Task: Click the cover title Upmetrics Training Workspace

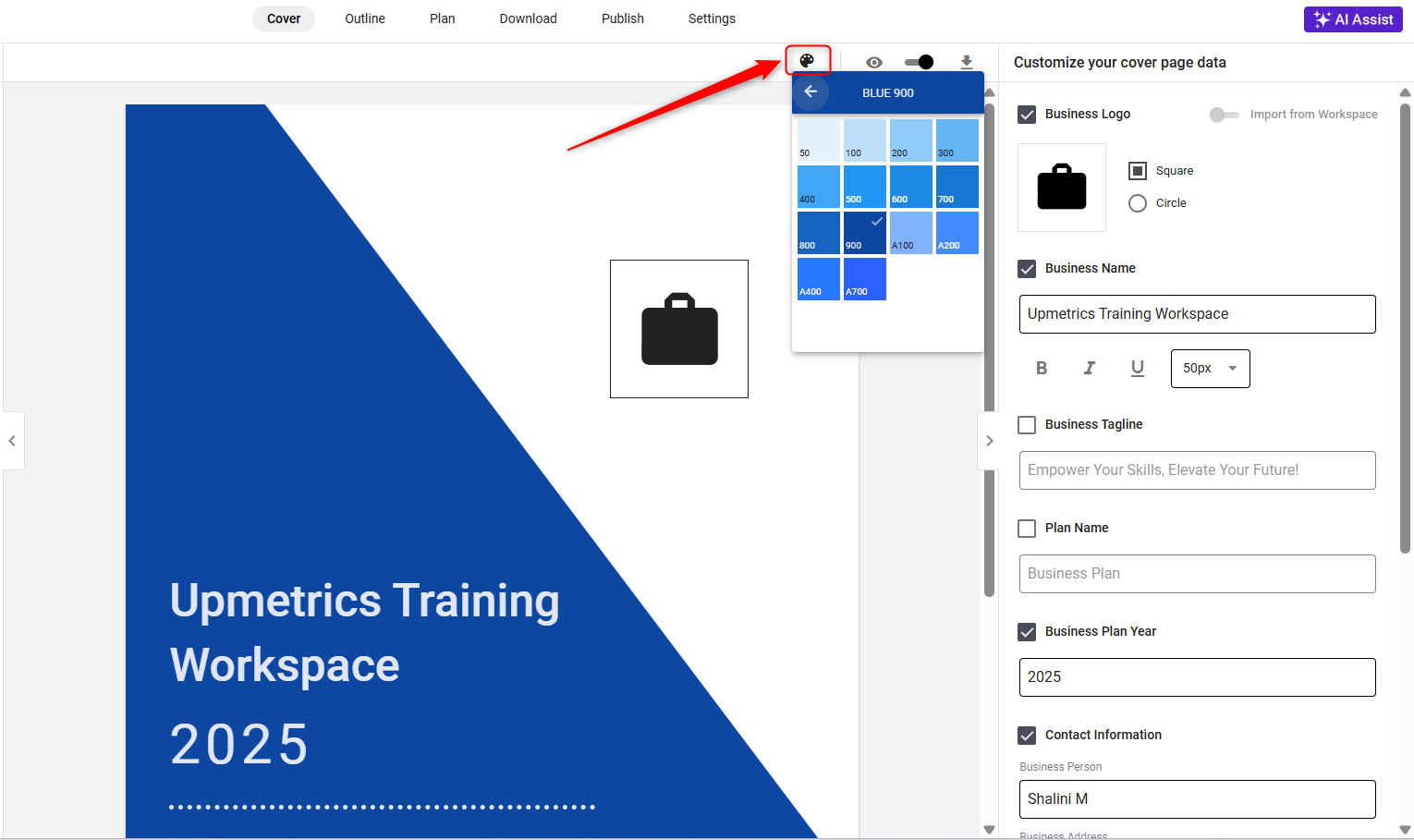Action: pyautogui.click(x=365, y=633)
